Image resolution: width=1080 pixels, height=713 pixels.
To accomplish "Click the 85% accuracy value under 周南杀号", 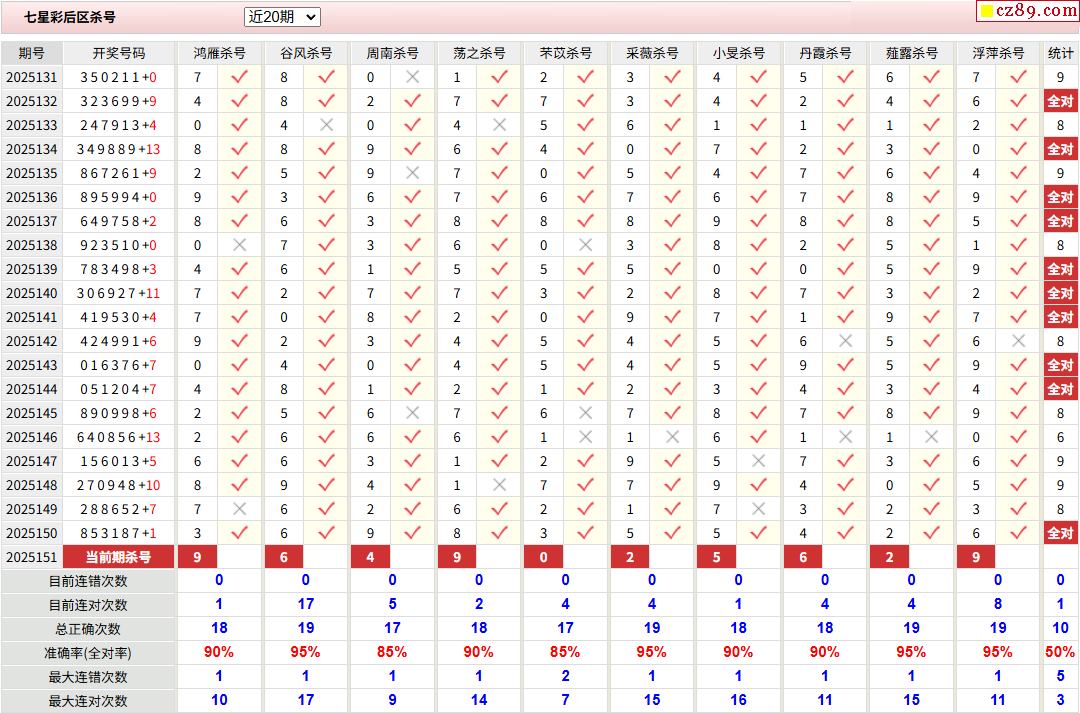I will tap(392, 652).
